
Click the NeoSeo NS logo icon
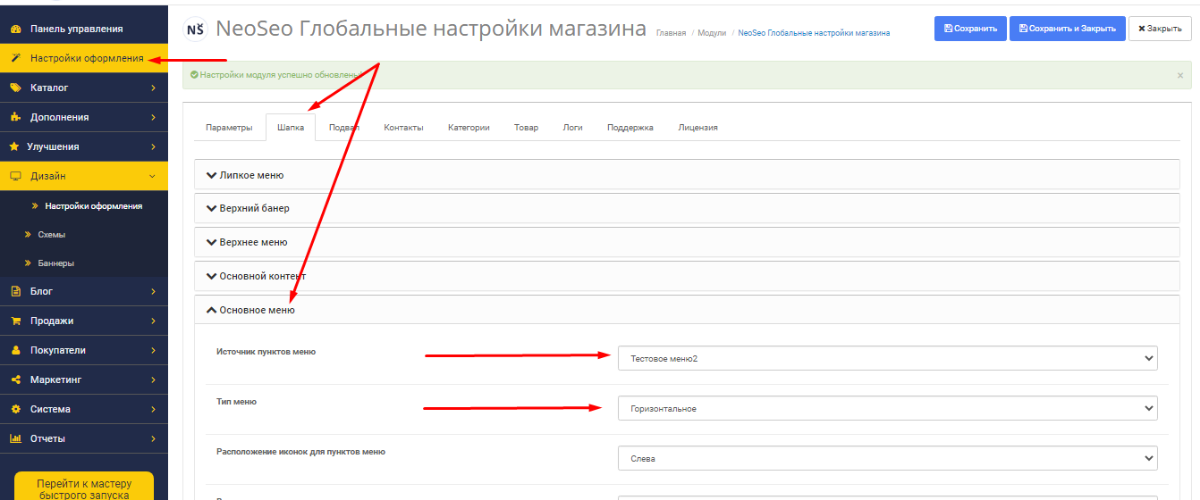195,29
